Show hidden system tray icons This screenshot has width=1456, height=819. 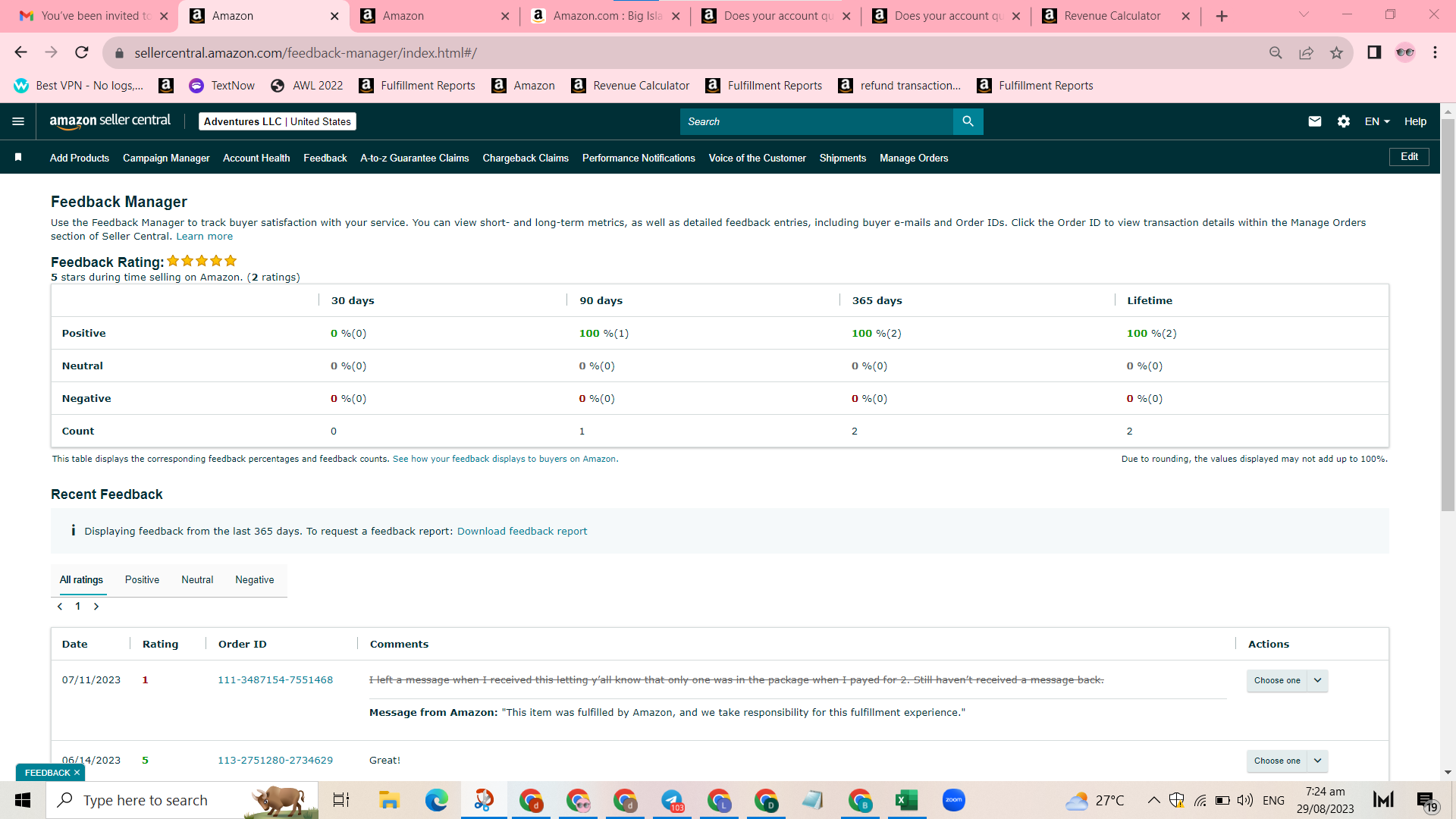click(1153, 800)
